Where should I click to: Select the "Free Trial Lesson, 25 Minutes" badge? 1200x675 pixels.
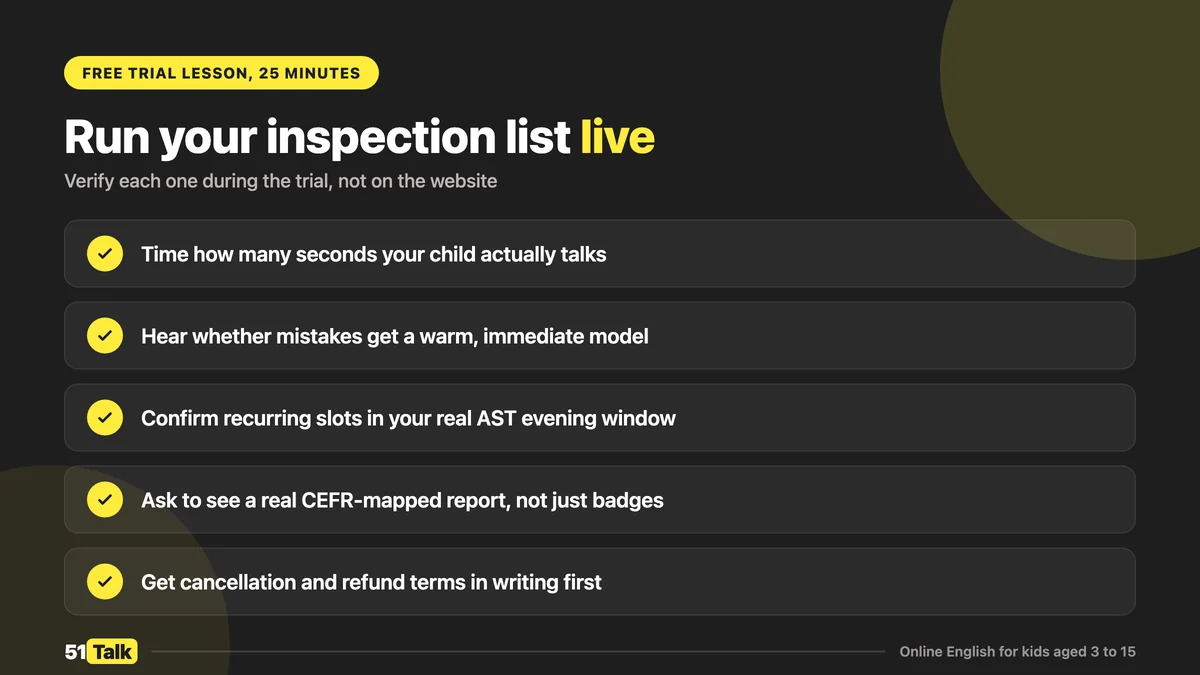pyautogui.click(x=221, y=73)
